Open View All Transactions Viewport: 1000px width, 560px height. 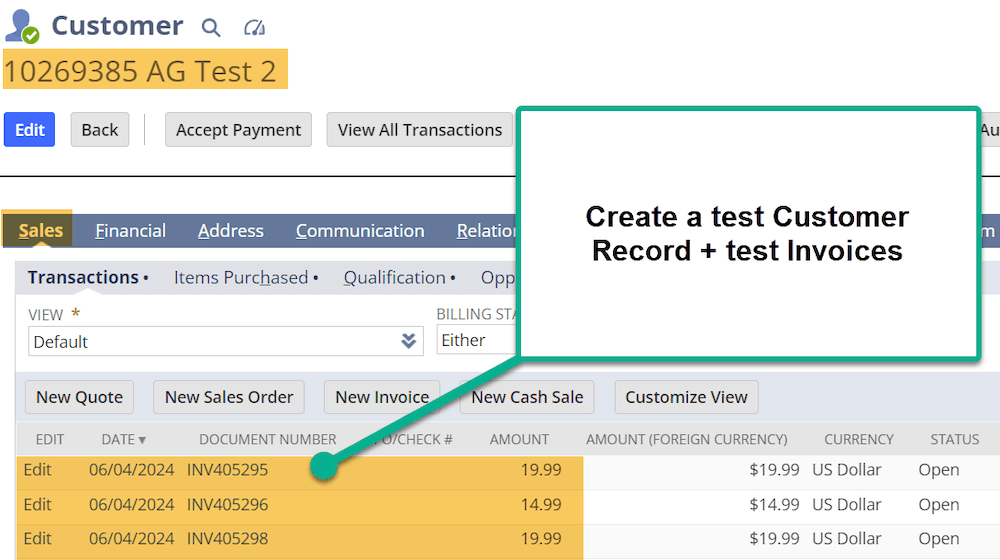(x=420, y=129)
